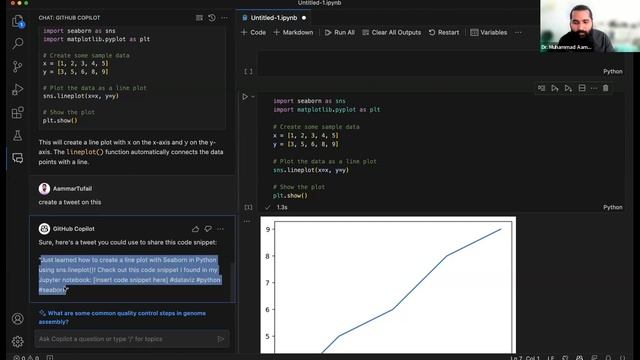Open Copilot chat panel more actions

click(x=224, y=18)
